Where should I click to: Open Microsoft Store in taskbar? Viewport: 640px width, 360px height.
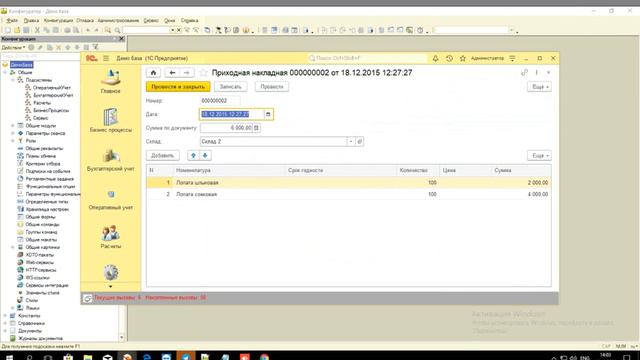tap(68, 357)
